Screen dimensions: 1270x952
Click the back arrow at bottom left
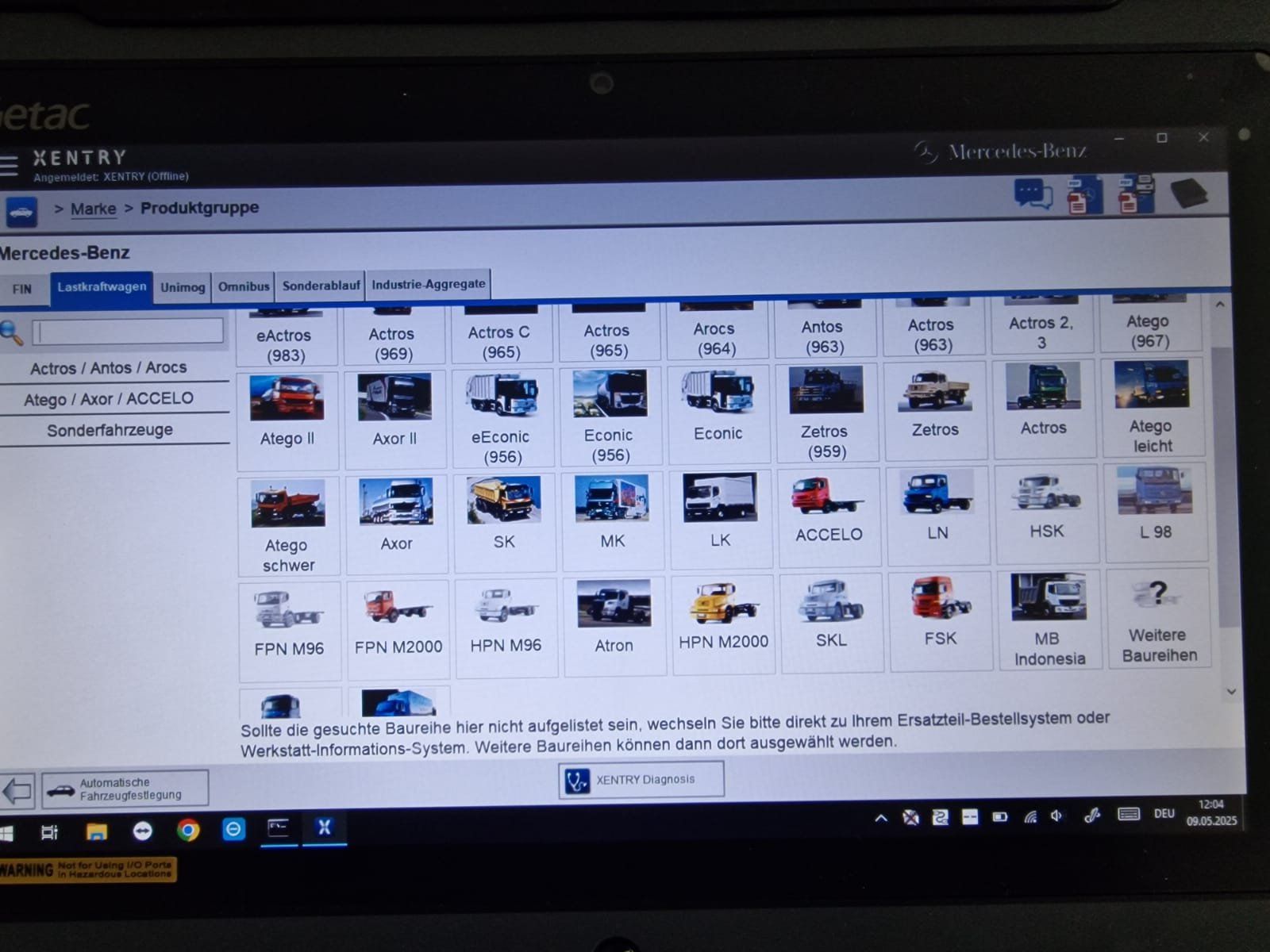(x=19, y=790)
